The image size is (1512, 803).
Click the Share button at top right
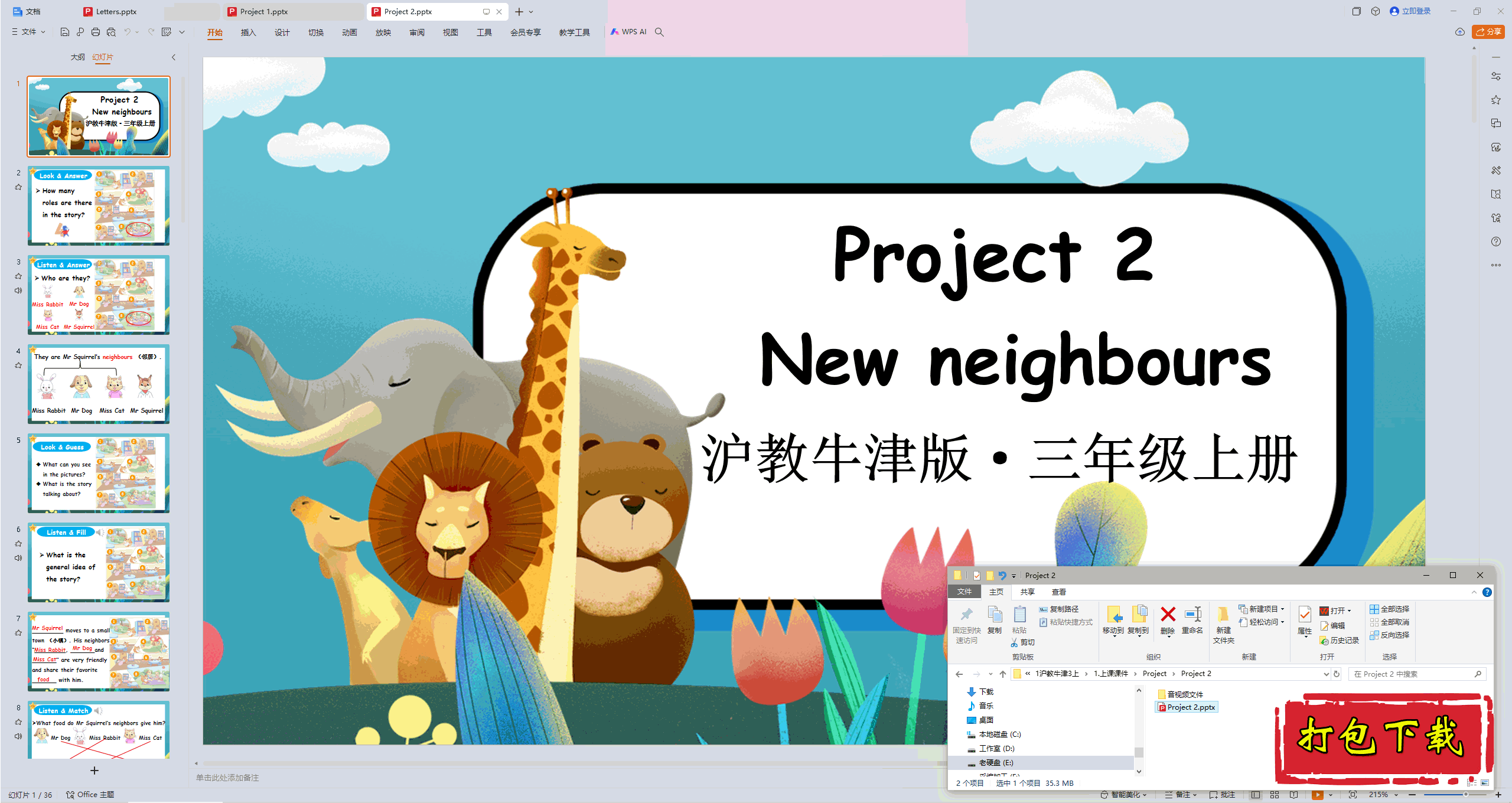point(1488,32)
